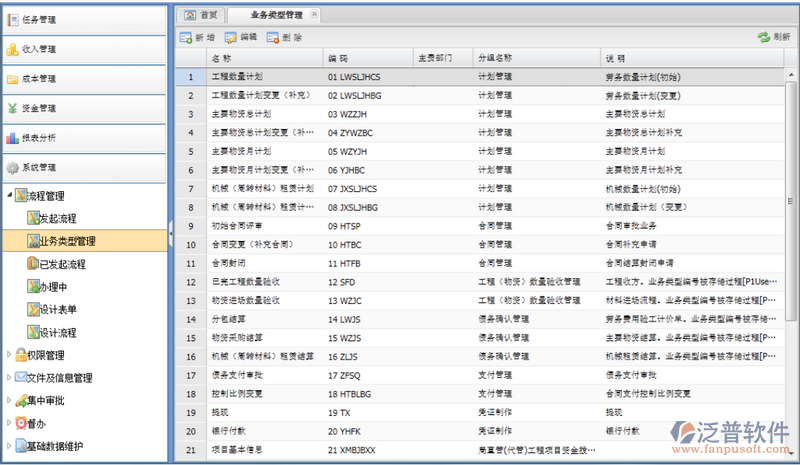The width and height of the screenshot is (800, 465).
Task: Collapse the 流程管理 tree node
Action: pyautogui.click(x=9, y=196)
